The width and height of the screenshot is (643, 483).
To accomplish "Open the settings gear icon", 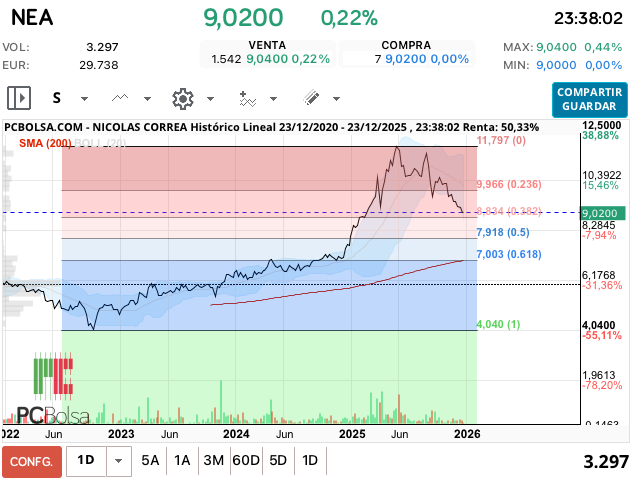I will pos(182,98).
